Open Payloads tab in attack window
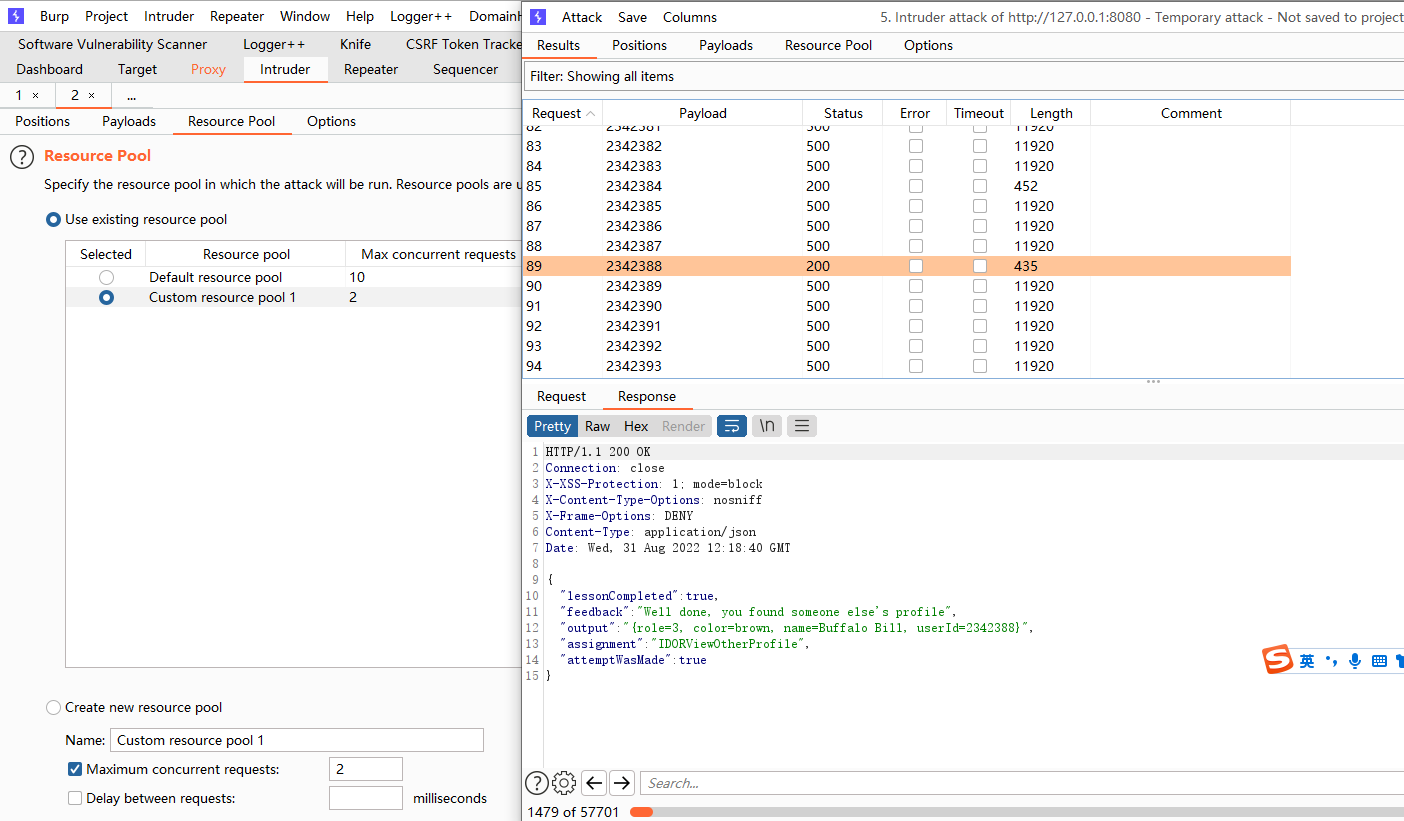 point(726,45)
